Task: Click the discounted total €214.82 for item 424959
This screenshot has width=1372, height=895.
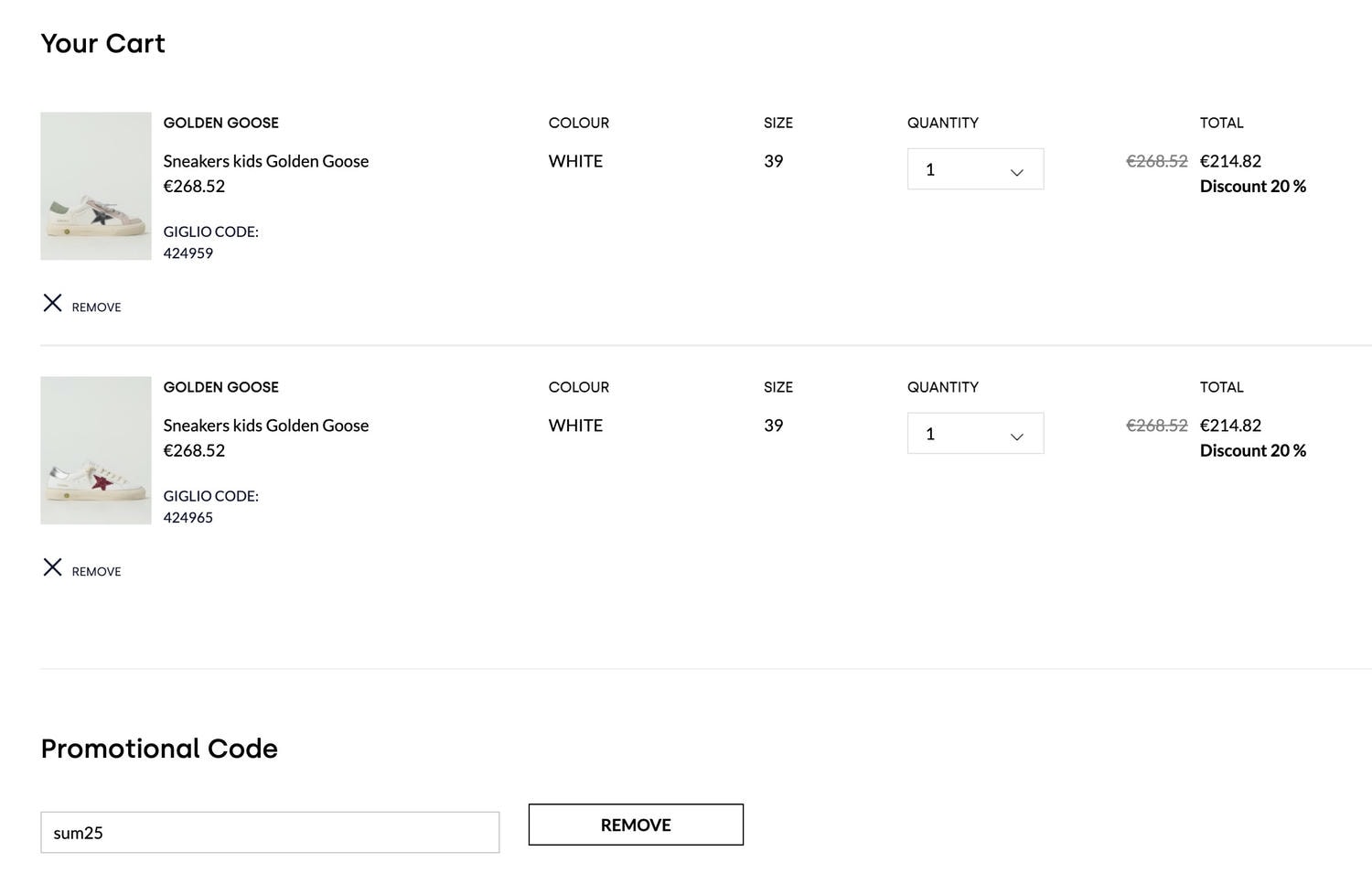Action: 1230,161
